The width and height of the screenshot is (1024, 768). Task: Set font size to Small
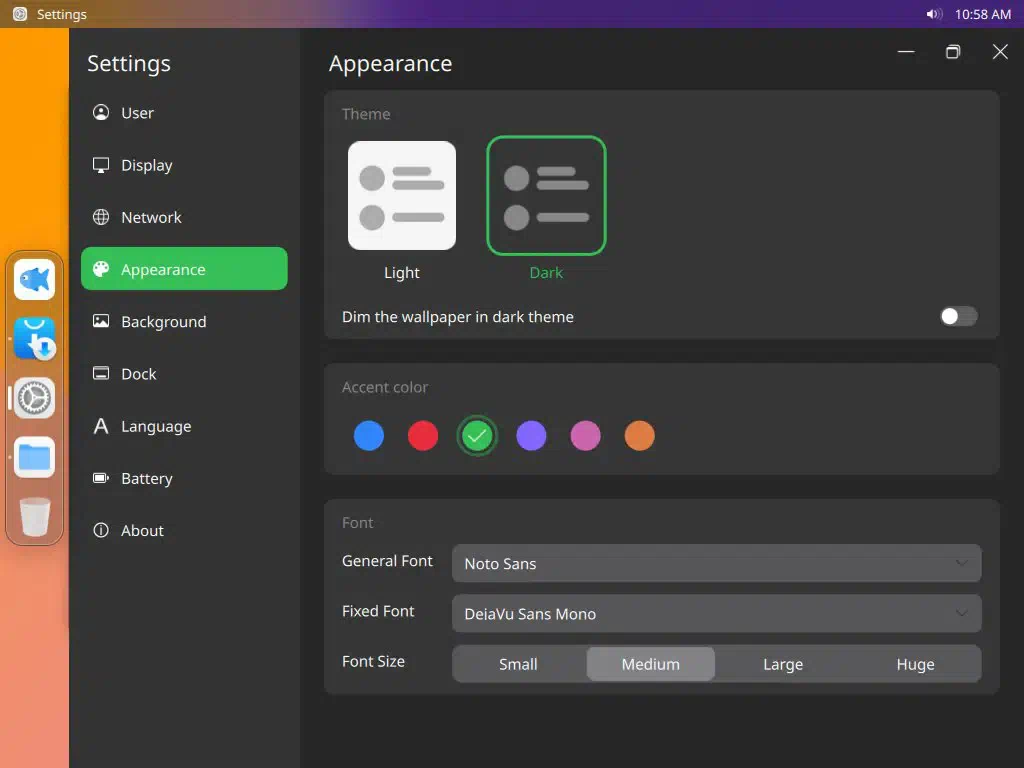pos(518,664)
